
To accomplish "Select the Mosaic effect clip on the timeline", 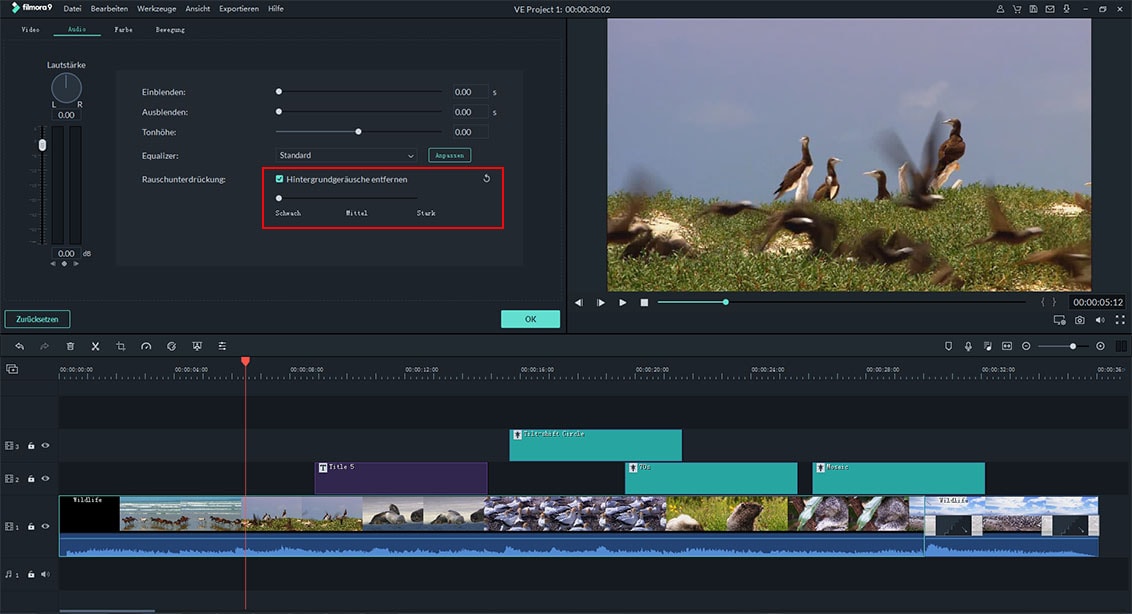I will (898, 478).
